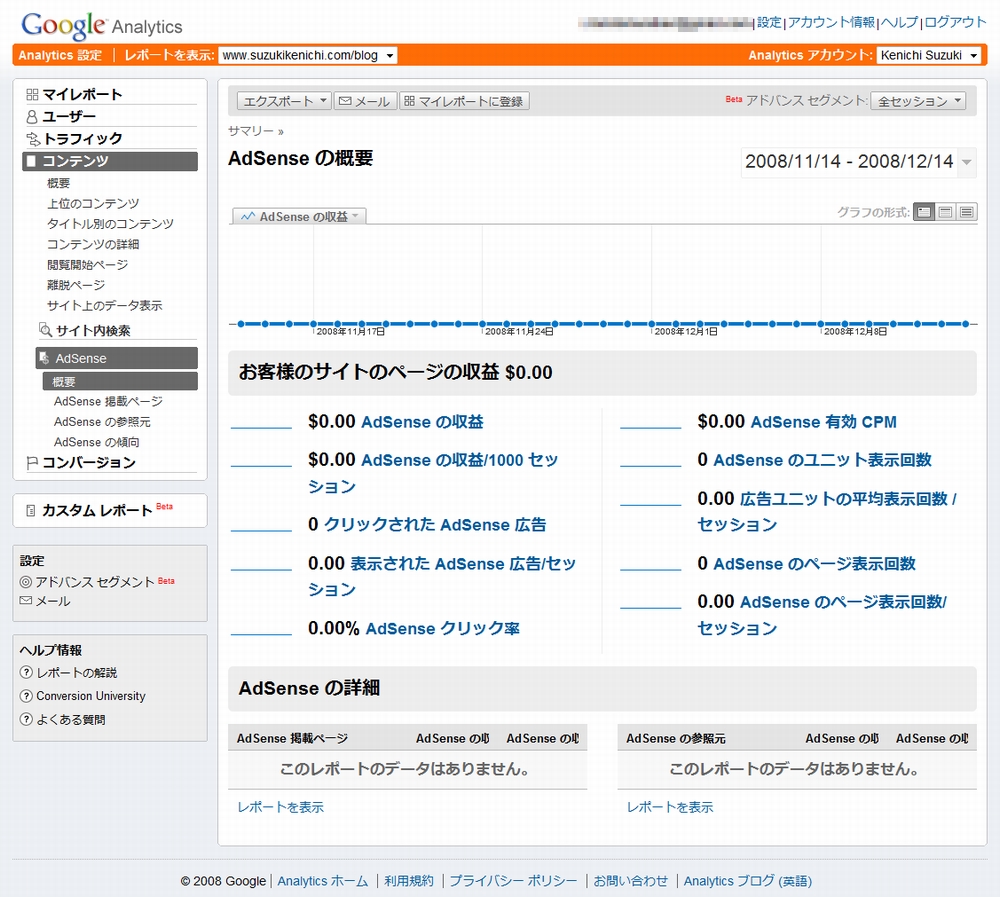This screenshot has height=897, width=1000.
Task: Select the first graph format icon
Action: (924, 212)
